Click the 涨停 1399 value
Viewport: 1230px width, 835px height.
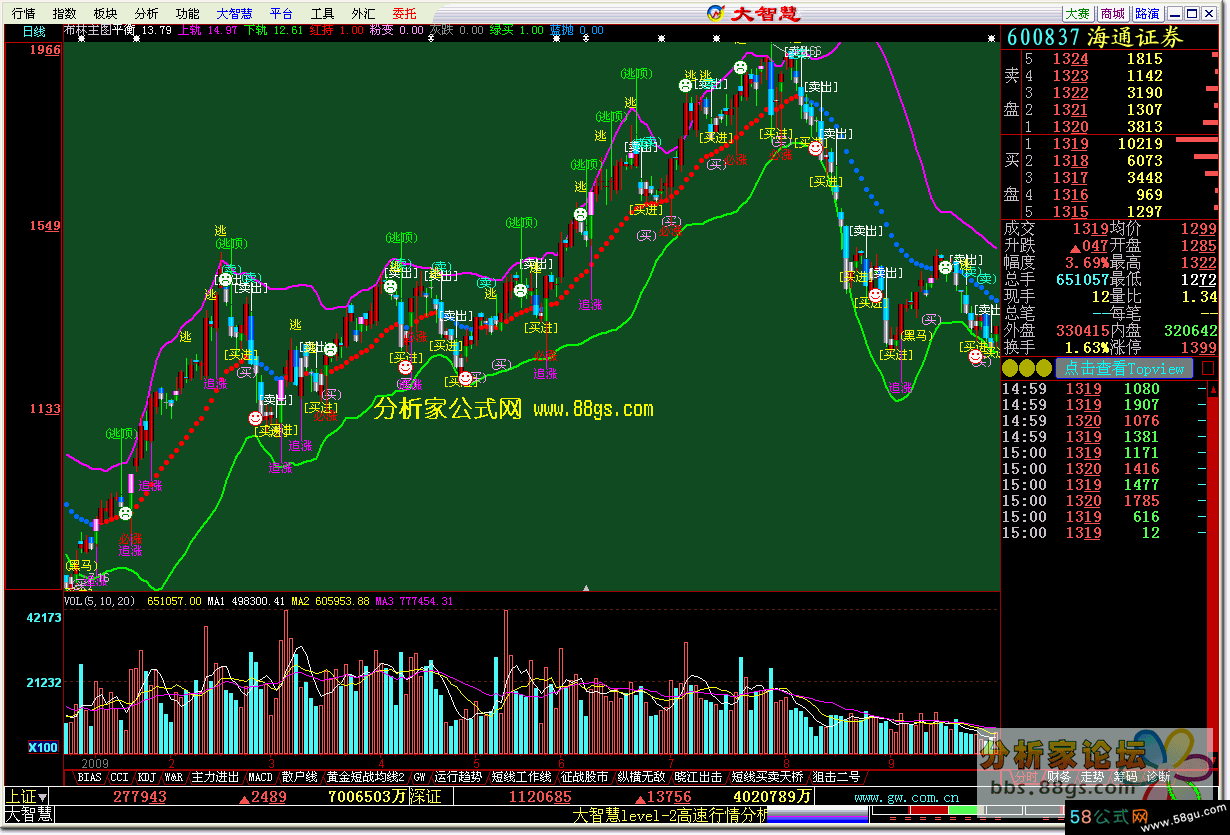1199,347
